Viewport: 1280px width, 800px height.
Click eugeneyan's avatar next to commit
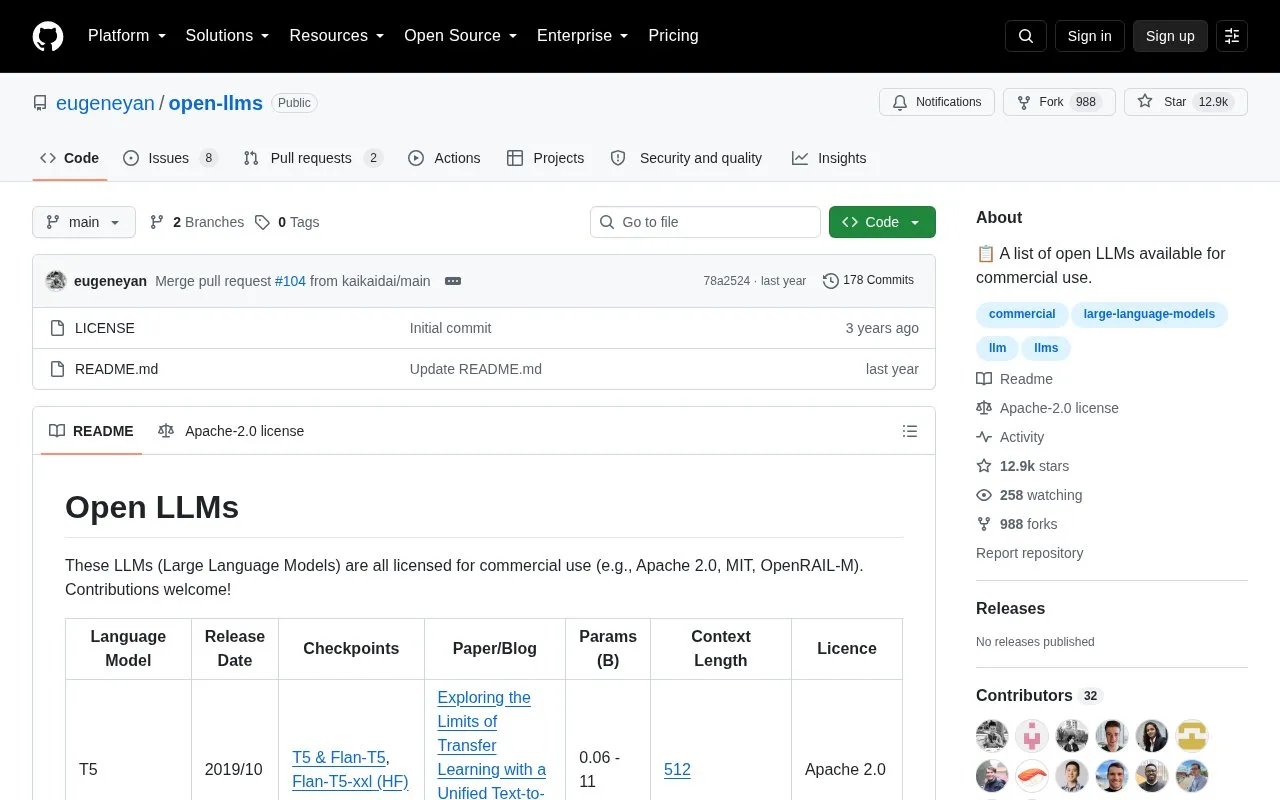[56, 281]
